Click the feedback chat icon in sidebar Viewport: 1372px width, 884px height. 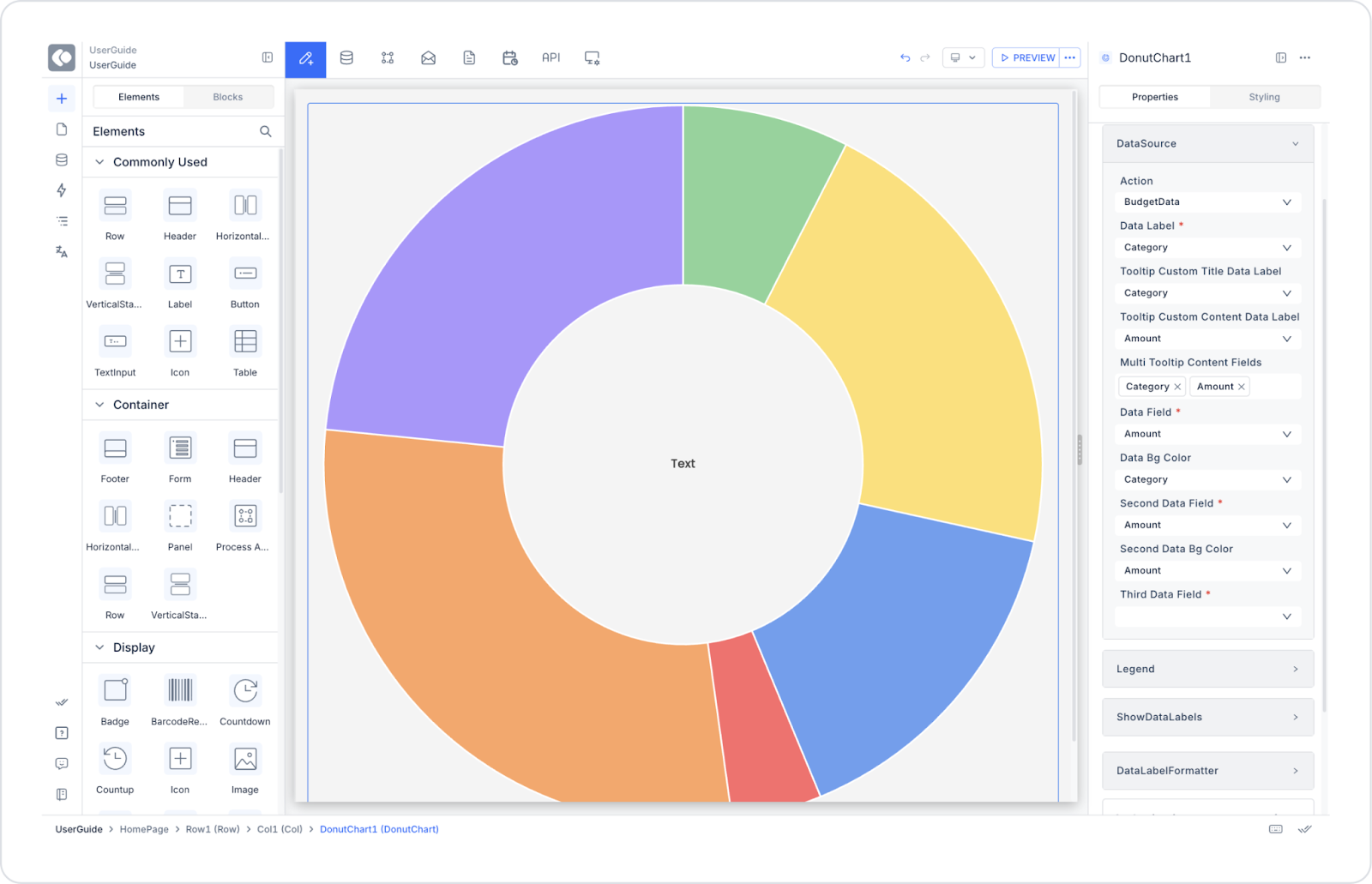pyautogui.click(x=62, y=763)
